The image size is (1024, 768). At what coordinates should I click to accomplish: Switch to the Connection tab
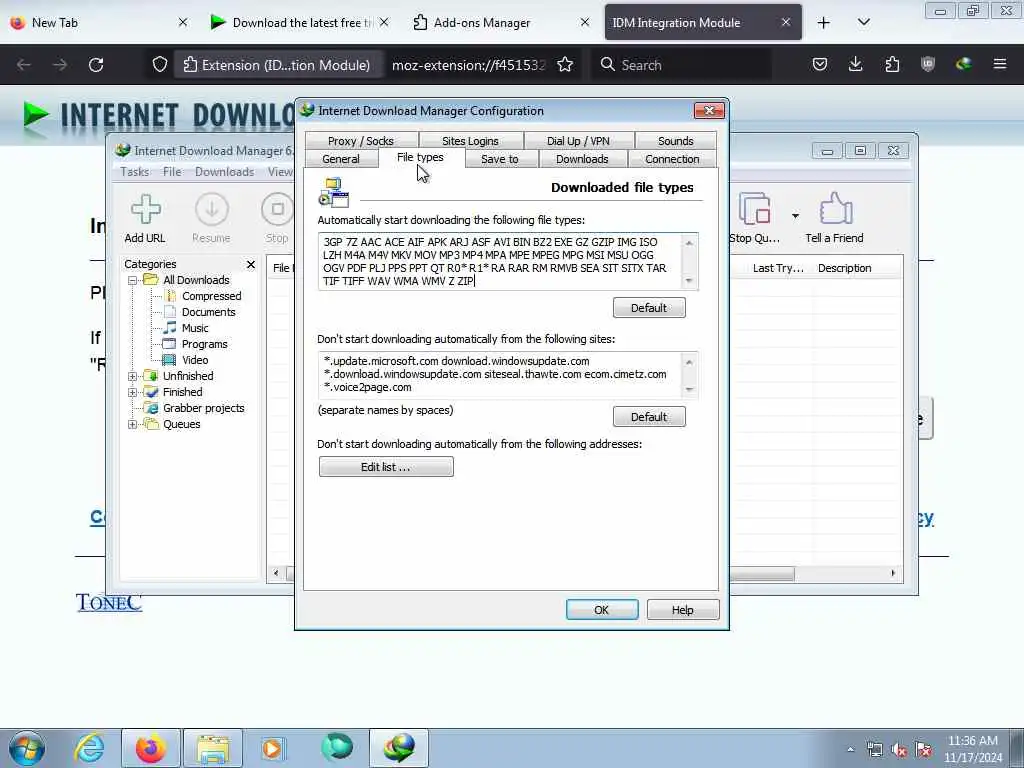pyautogui.click(x=672, y=159)
